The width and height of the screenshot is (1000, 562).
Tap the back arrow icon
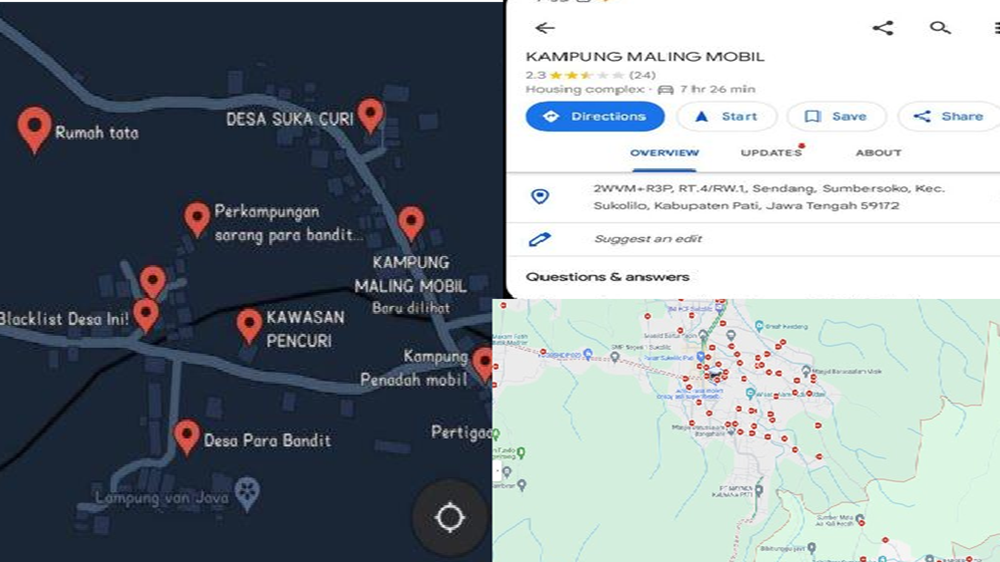(x=545, y=28)
